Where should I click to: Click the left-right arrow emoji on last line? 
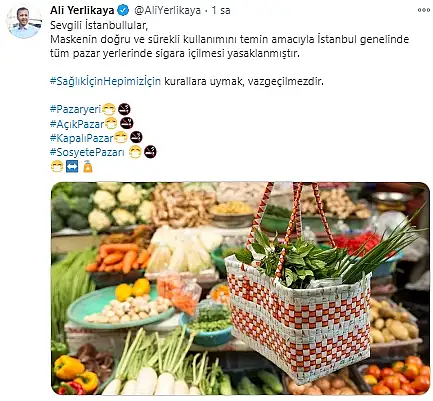[x=72, y=166]
